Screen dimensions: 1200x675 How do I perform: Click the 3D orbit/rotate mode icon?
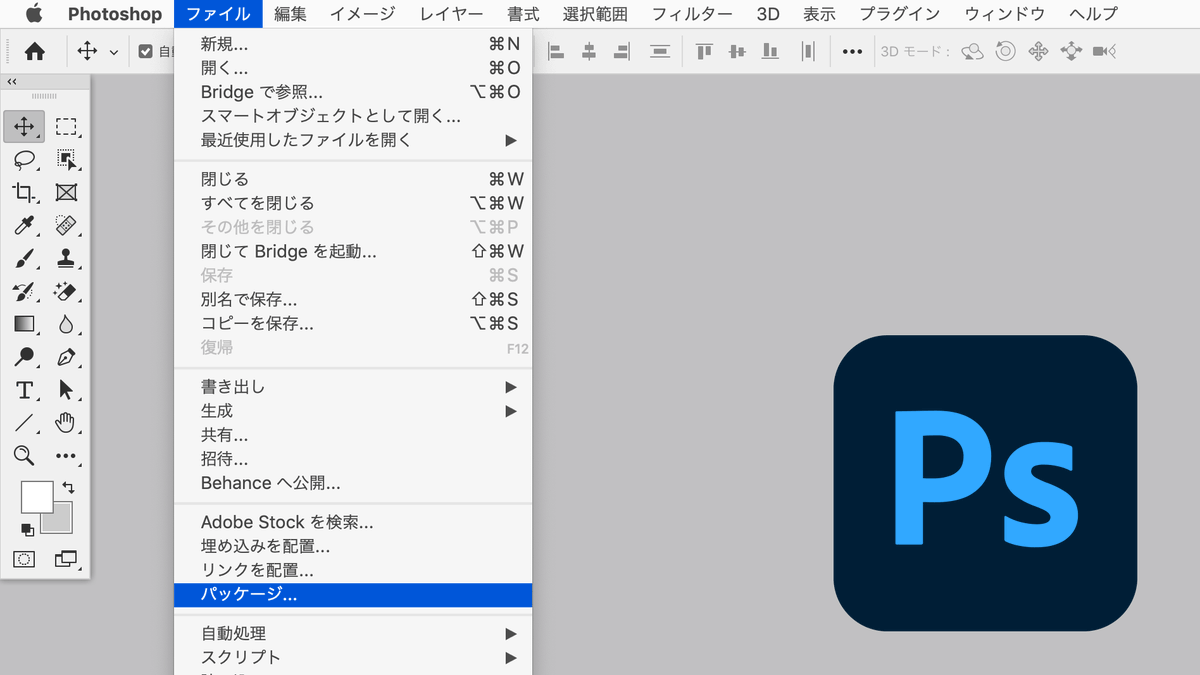click(972, 51)
